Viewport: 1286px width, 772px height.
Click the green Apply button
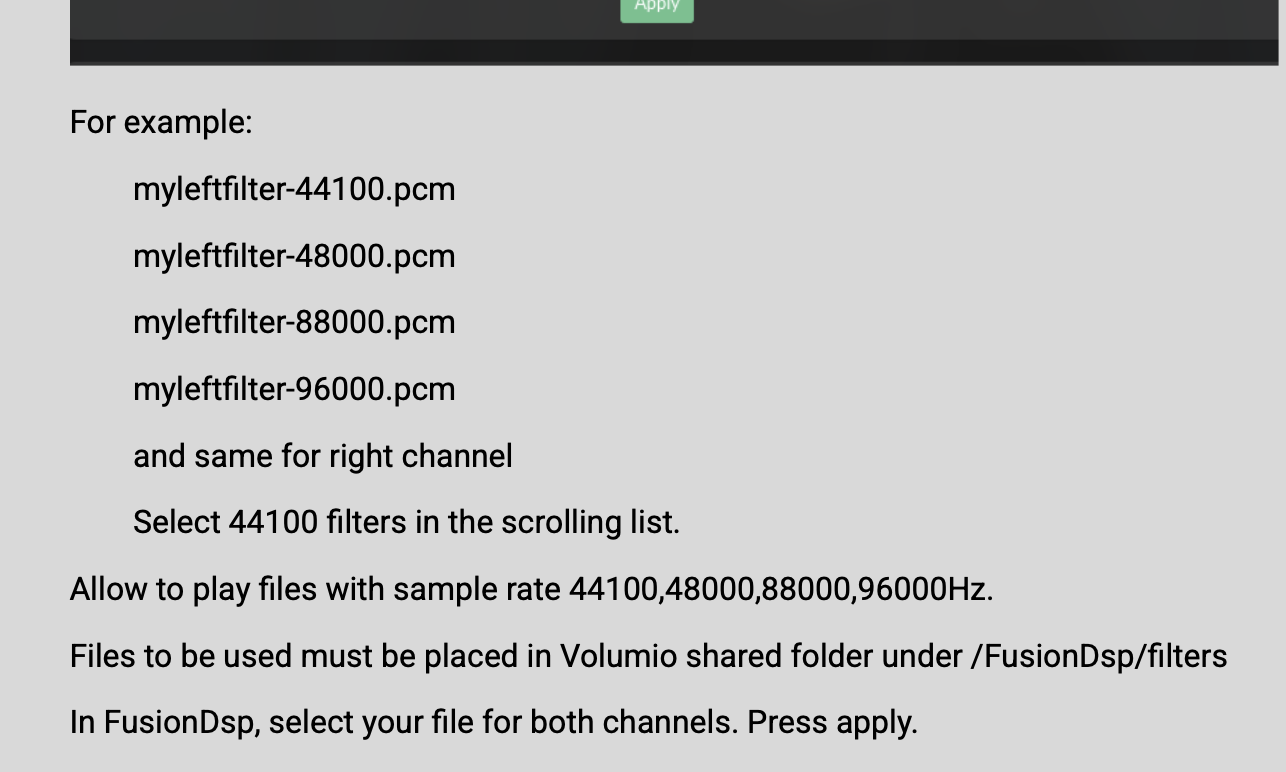[x=657, y=8]
